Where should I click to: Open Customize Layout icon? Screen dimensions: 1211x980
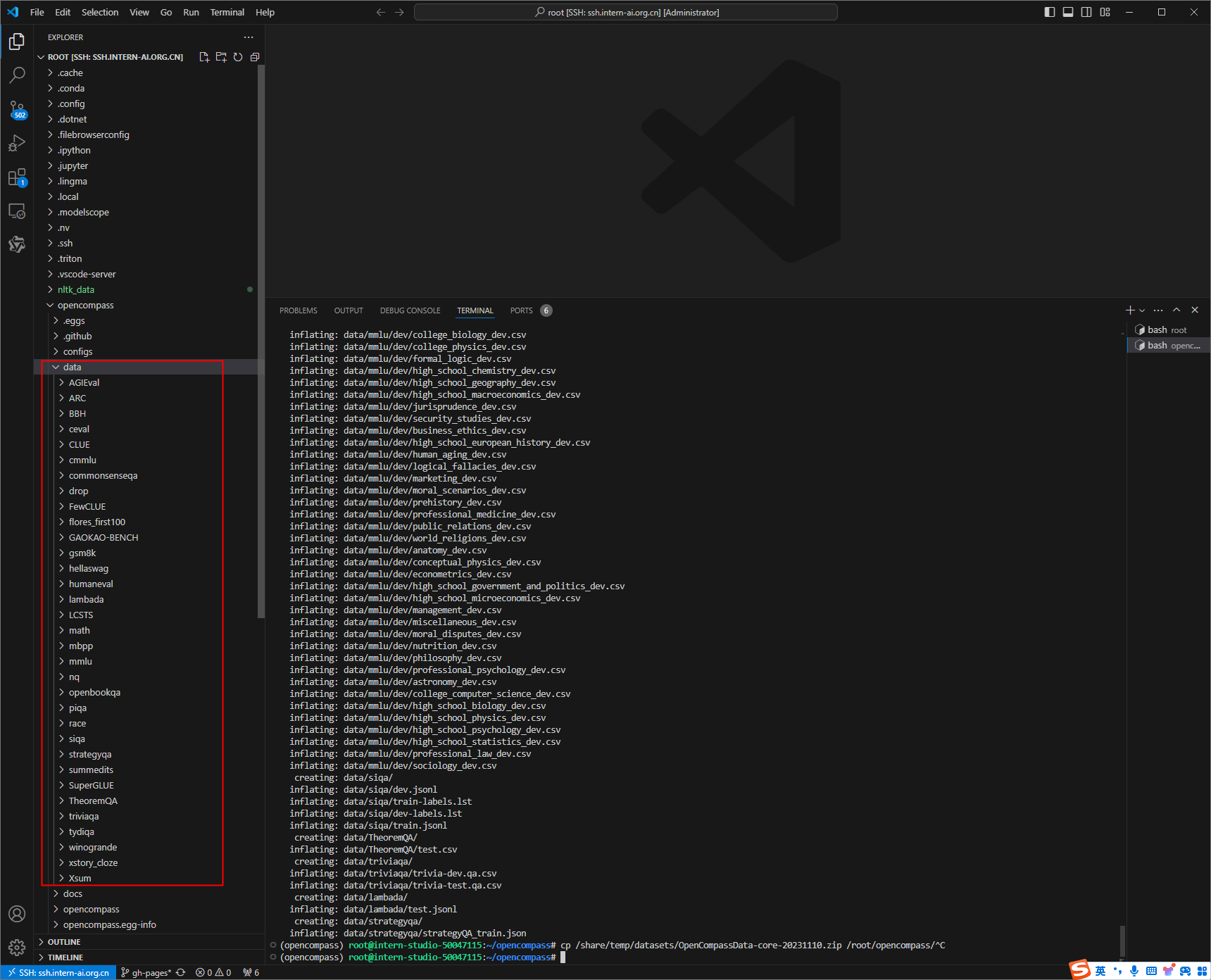1105,12
